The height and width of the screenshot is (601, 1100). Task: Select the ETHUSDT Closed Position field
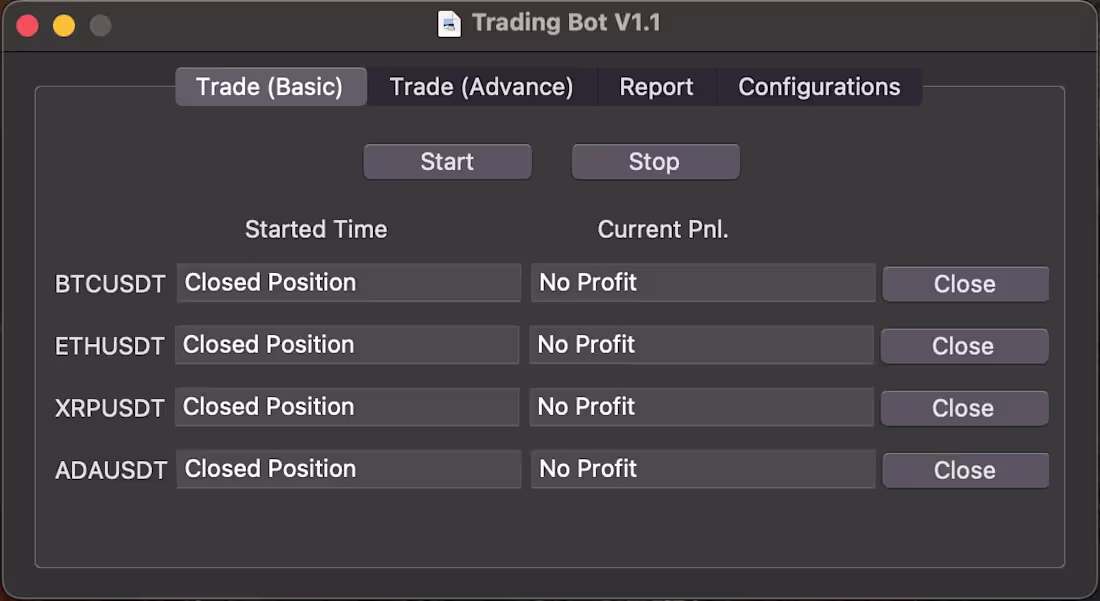click(347, 345)
